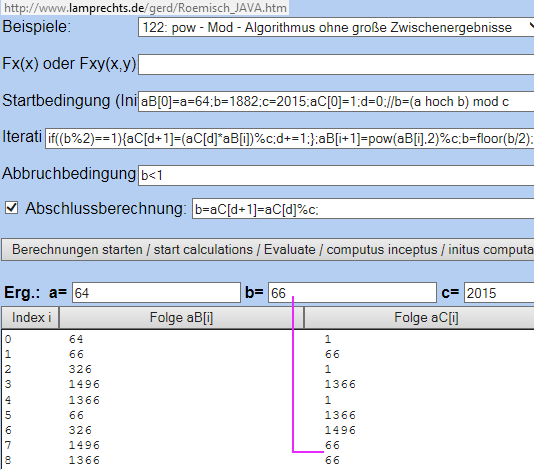Open the Beispiele dropdown list

click(336, 27)
